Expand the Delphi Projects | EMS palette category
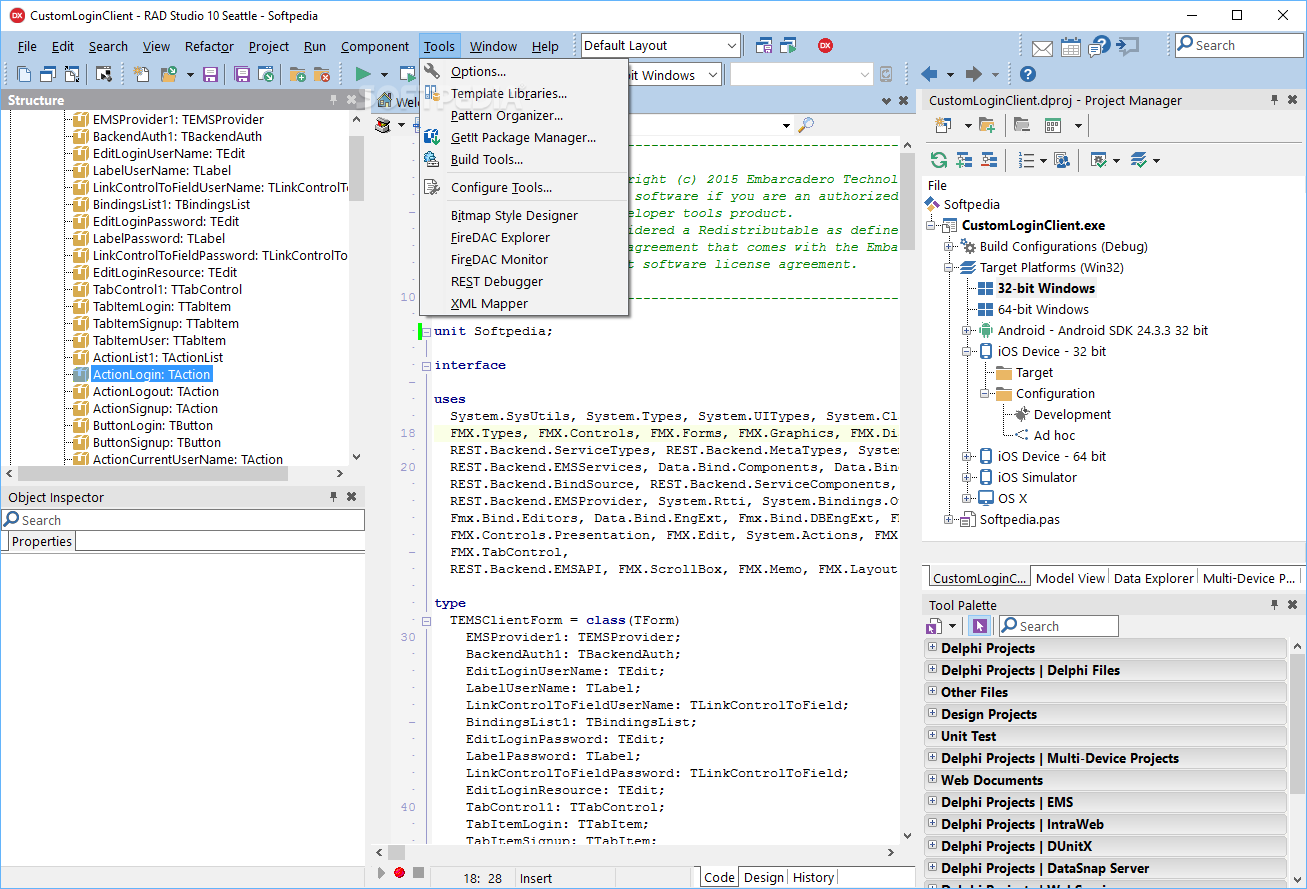 (932, 801)
